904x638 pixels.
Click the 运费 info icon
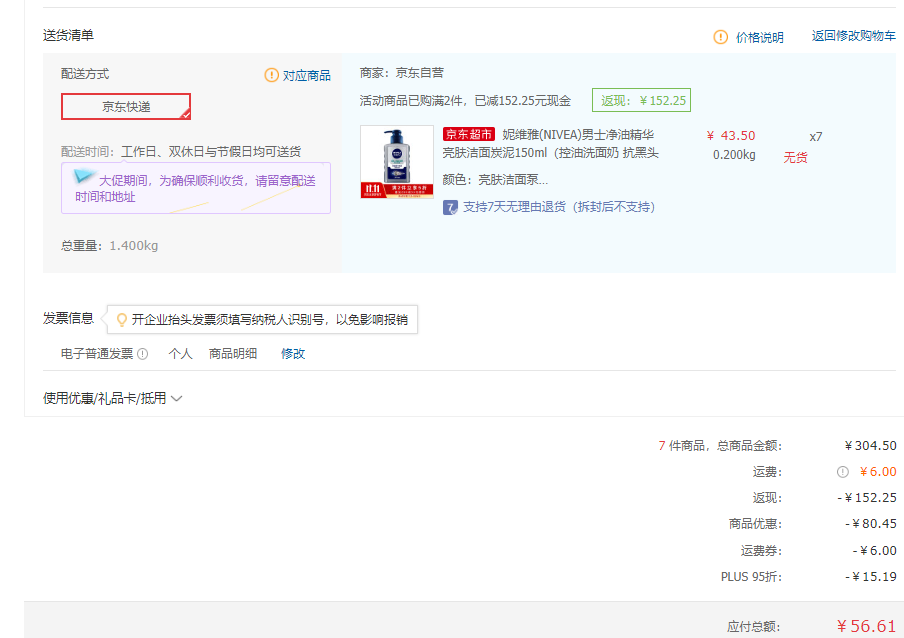[842, 472]
